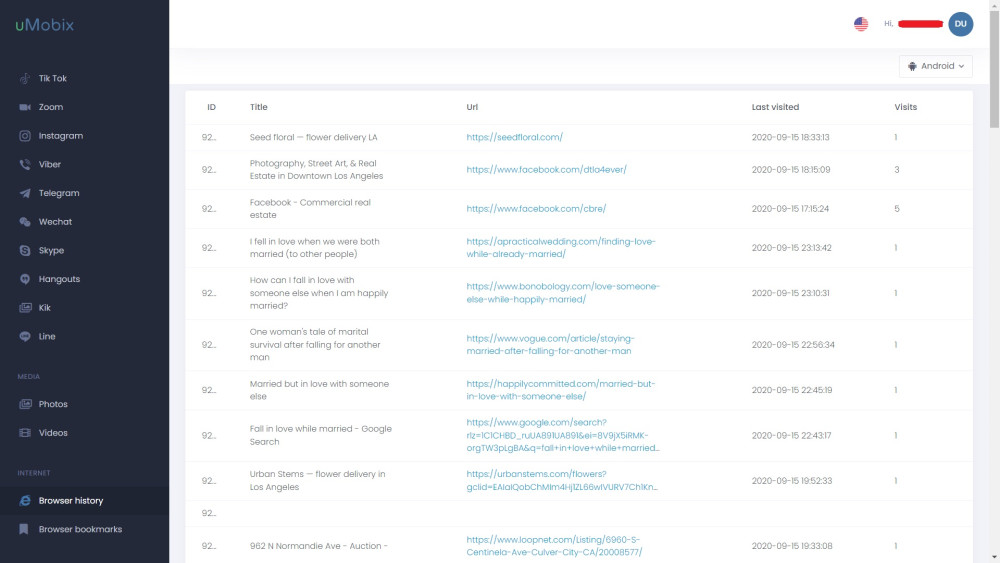Viewport: 1000px width, 563px height.
Task: Click title 'Married but in love with someone else'
Action: [319, 390]
